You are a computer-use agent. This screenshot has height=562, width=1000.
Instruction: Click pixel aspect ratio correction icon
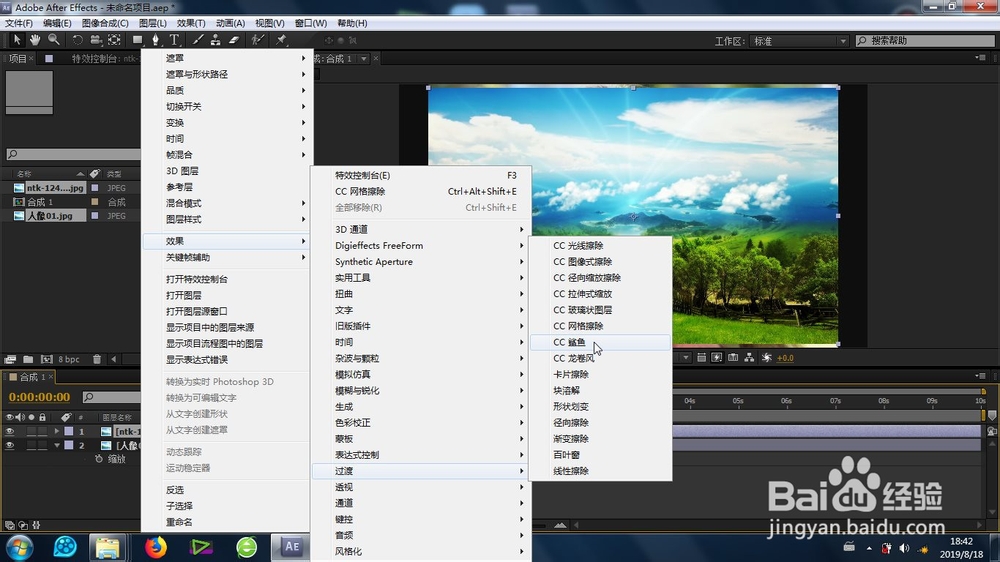(x=701, y=358)
